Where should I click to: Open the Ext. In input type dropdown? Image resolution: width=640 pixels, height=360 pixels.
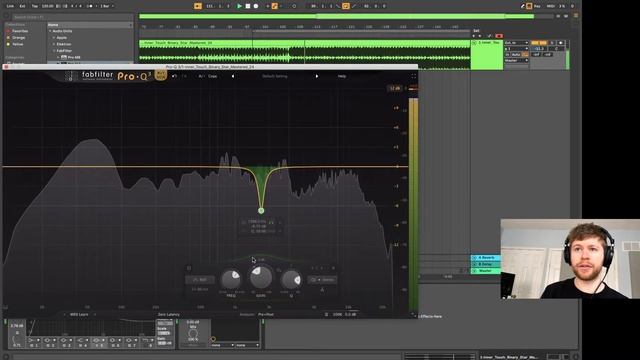pyautogui.click(x=516, y=43)
